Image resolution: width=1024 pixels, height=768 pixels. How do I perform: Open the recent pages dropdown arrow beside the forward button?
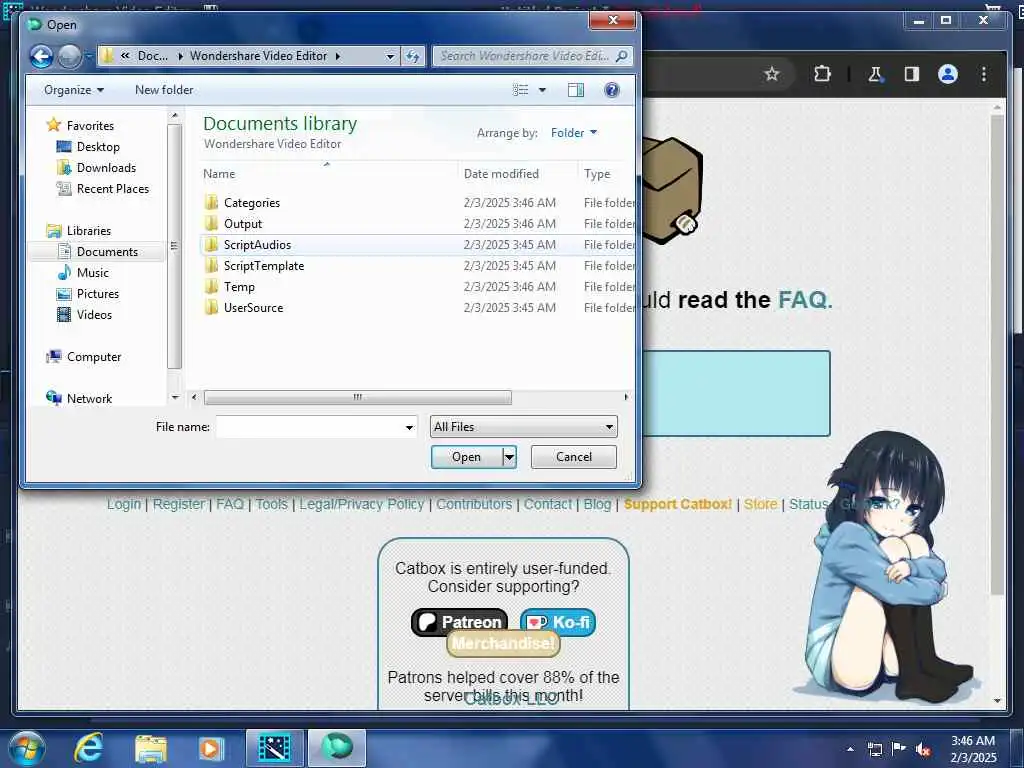click(x=88, y=57)
